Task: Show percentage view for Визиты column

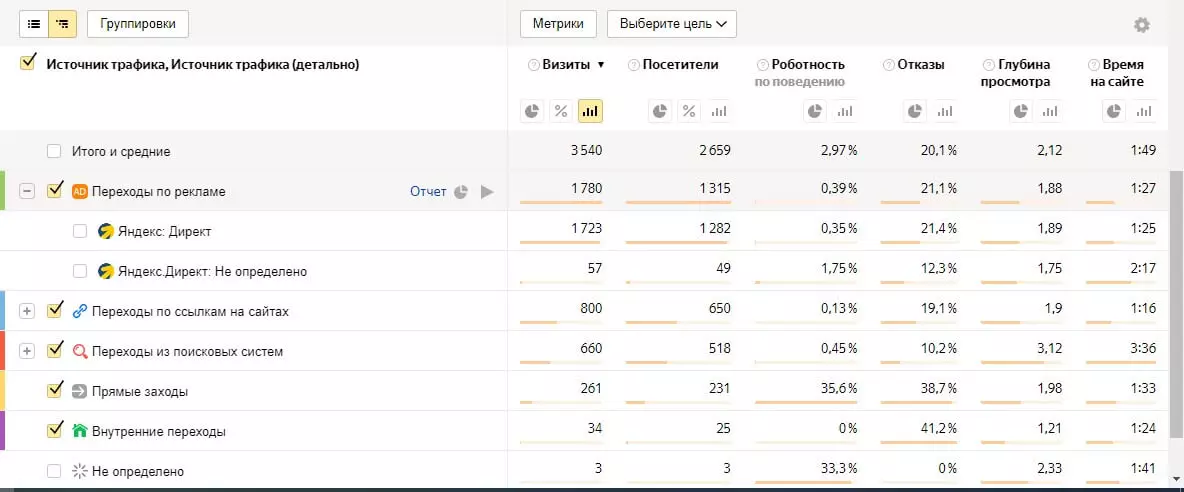Action: (x=561, y=111)
